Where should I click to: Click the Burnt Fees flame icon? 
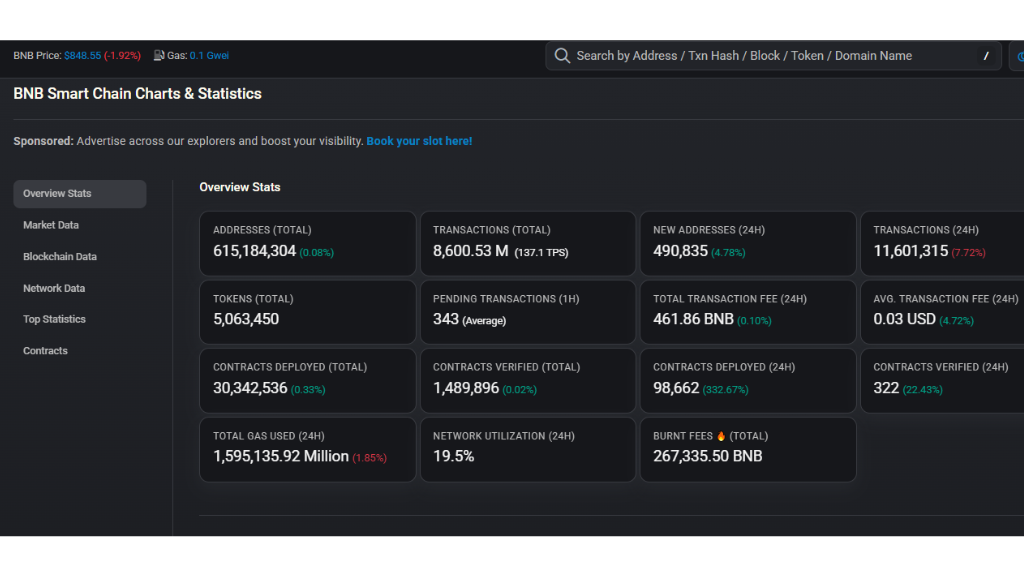pos(721,436)
